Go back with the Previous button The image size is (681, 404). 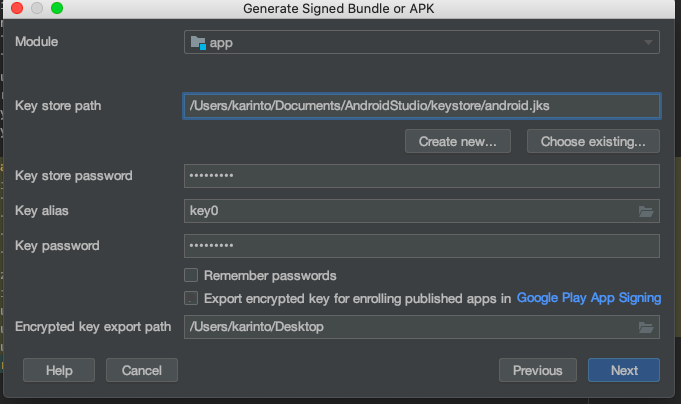pyautogui.click(x=538, y=370)
